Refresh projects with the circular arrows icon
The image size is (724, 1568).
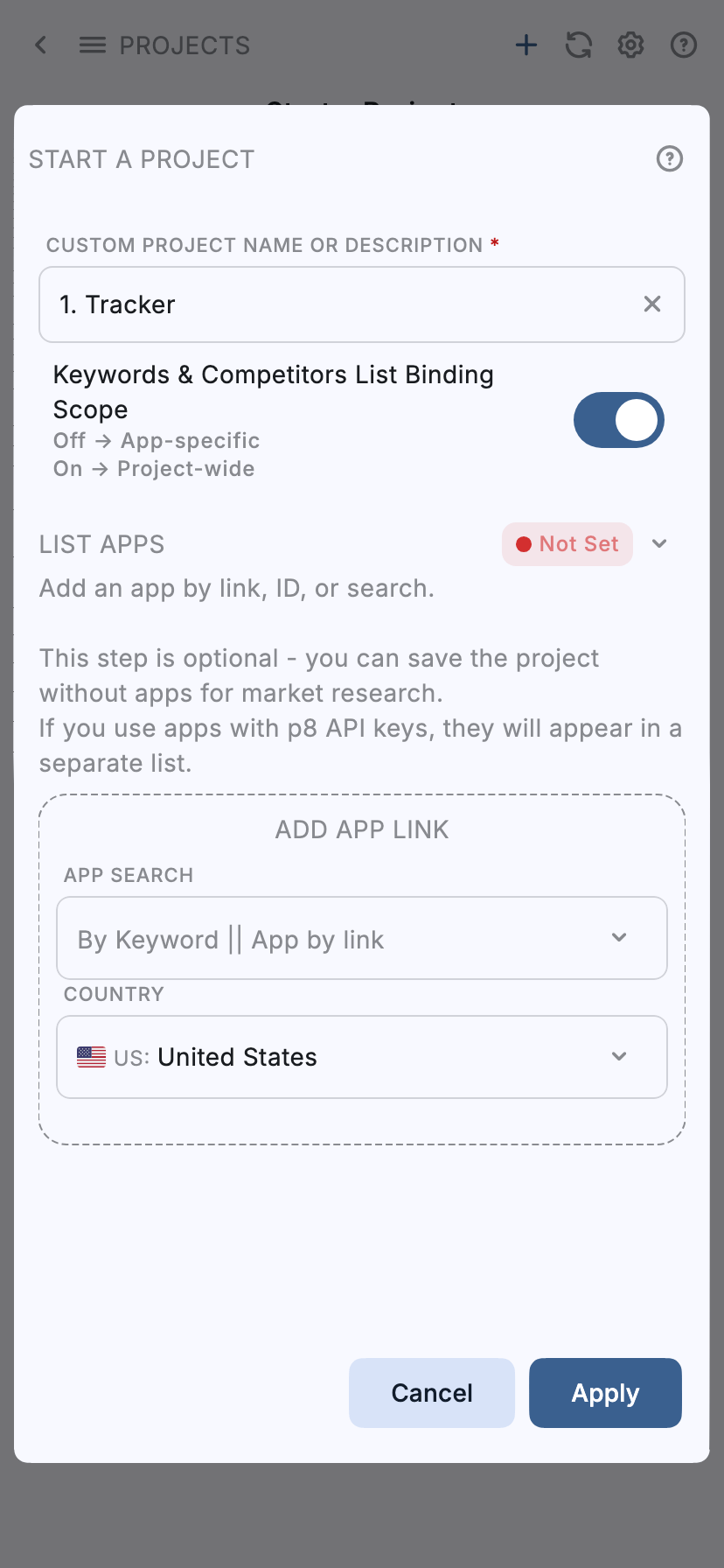coord(579,45)
